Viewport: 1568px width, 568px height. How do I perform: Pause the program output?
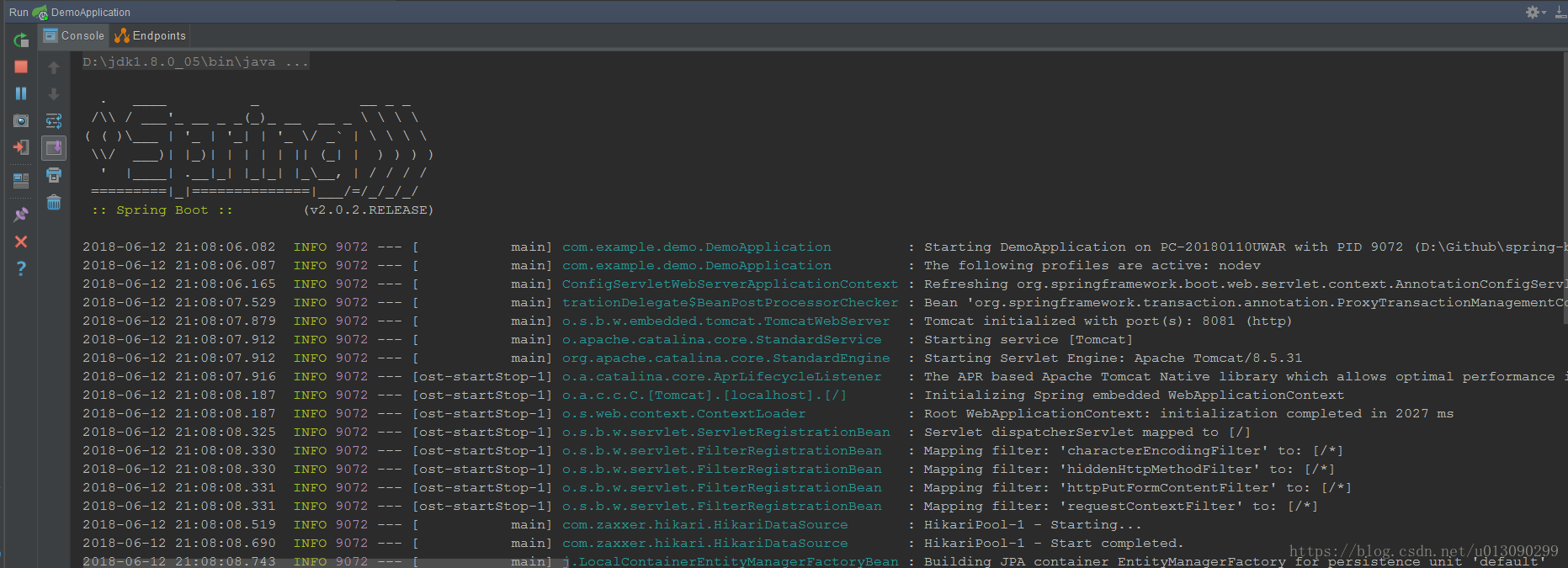click(21, 93)
